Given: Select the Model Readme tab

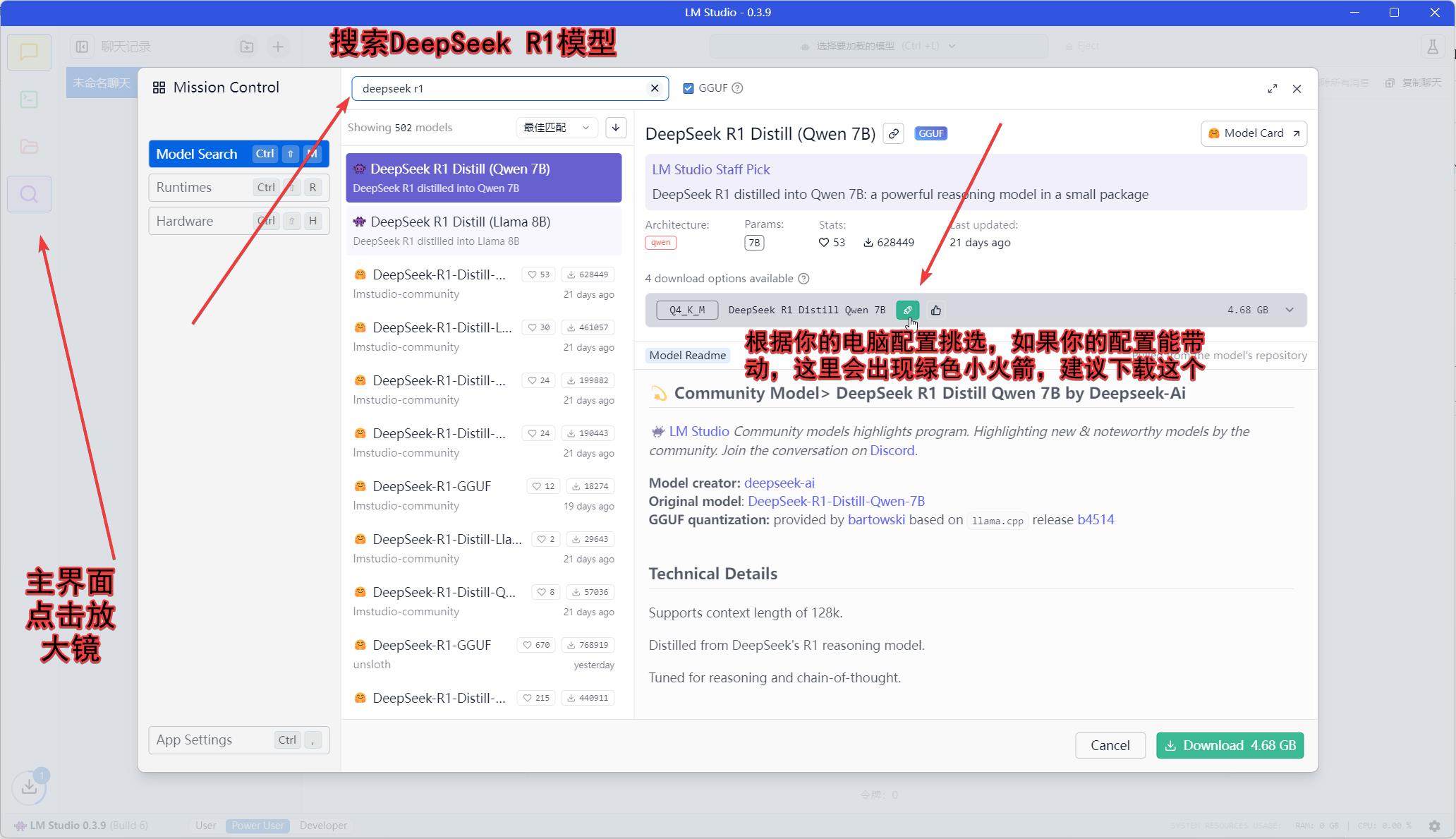Looking at the screenshot, I should 688,356.
